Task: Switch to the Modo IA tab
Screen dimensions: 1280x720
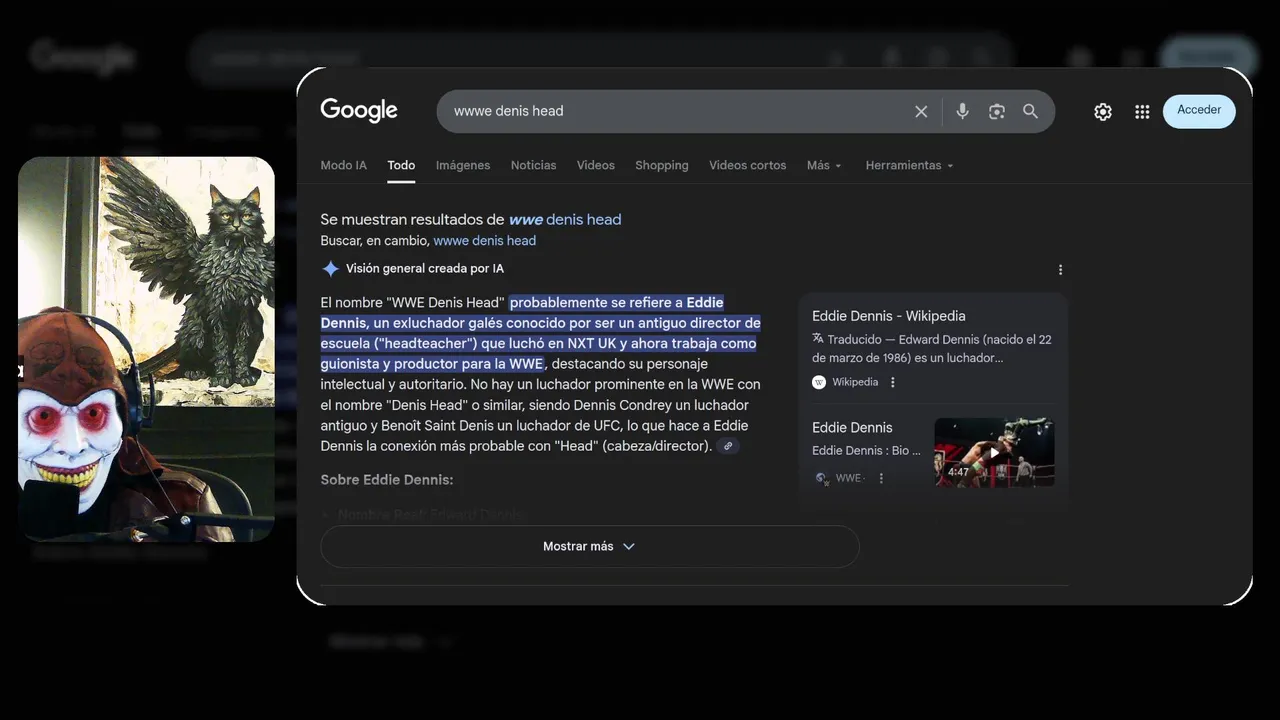Action: [x=343, y=165]
